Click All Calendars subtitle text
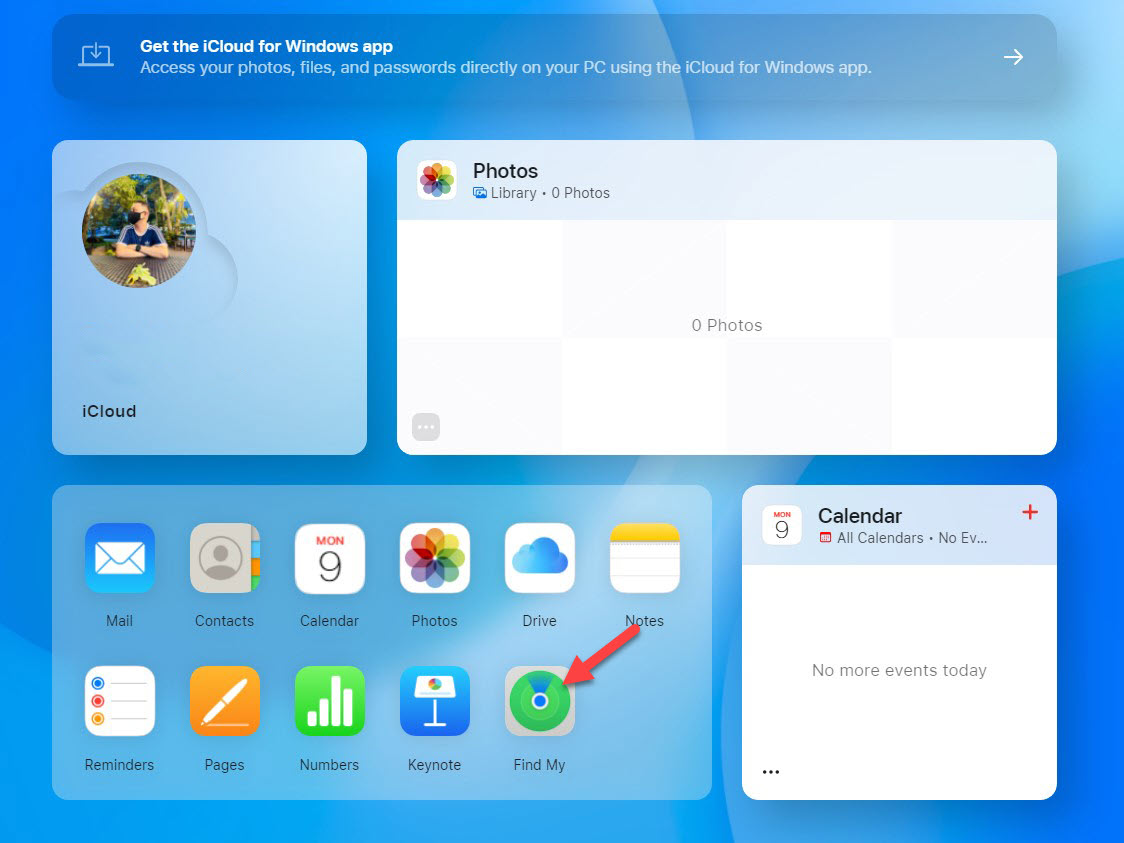Screen dimensions: 1124x843 [880, 538]
